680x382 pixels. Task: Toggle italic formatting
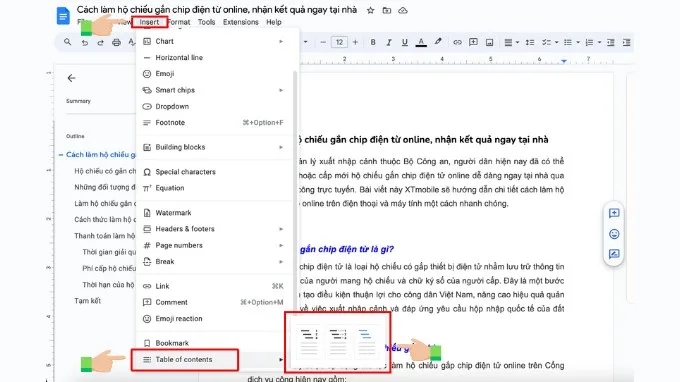389,42
